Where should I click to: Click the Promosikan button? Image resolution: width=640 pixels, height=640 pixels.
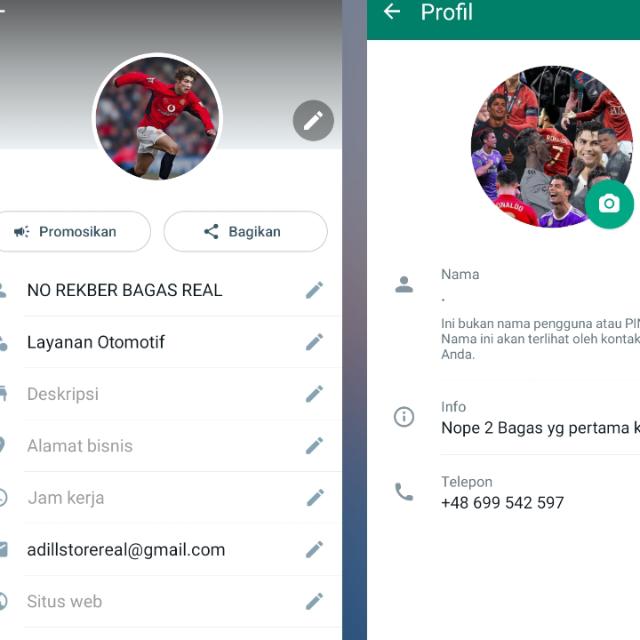point(73,231)
